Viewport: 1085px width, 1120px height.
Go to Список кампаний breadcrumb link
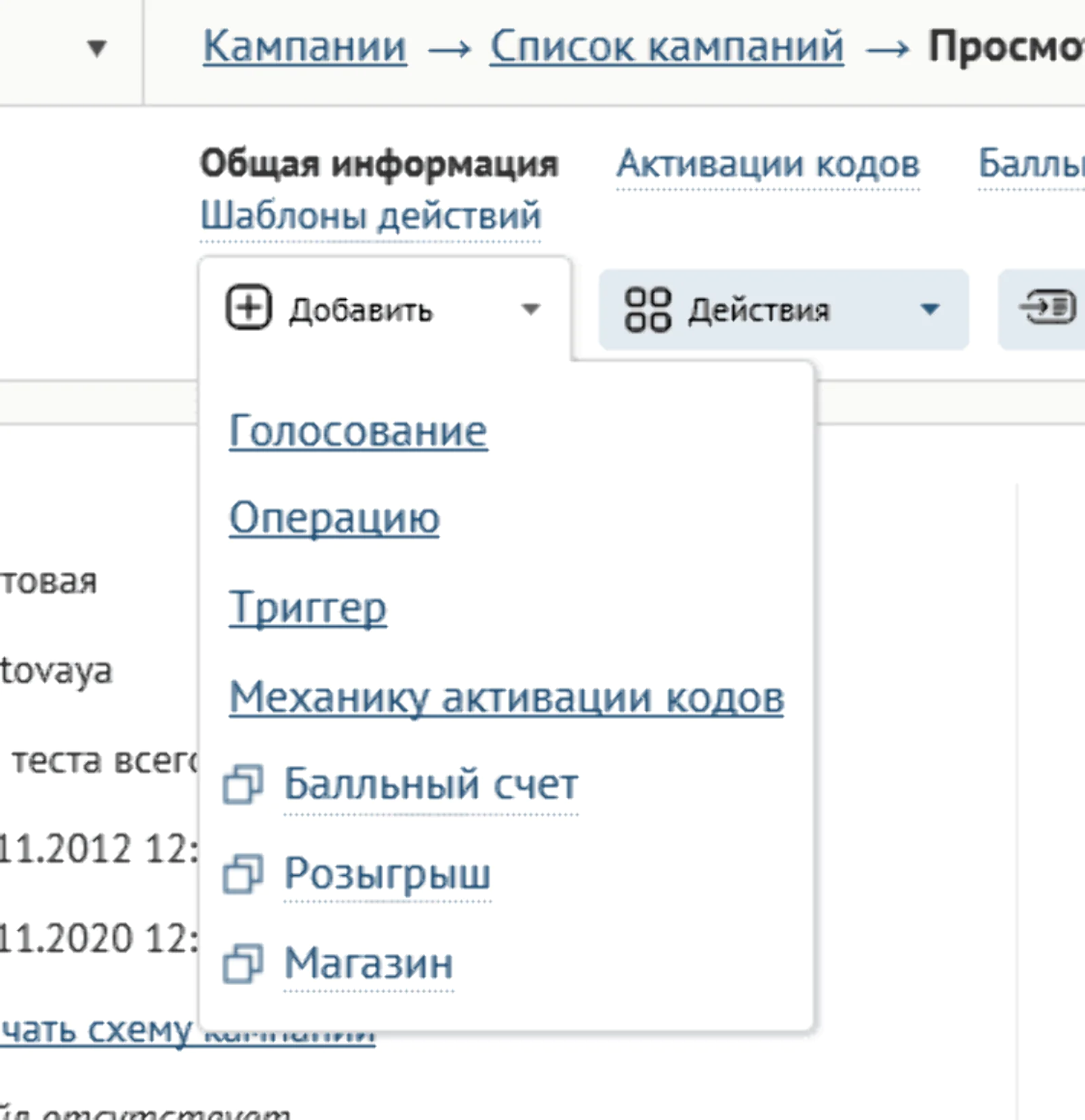coord(667,47)
